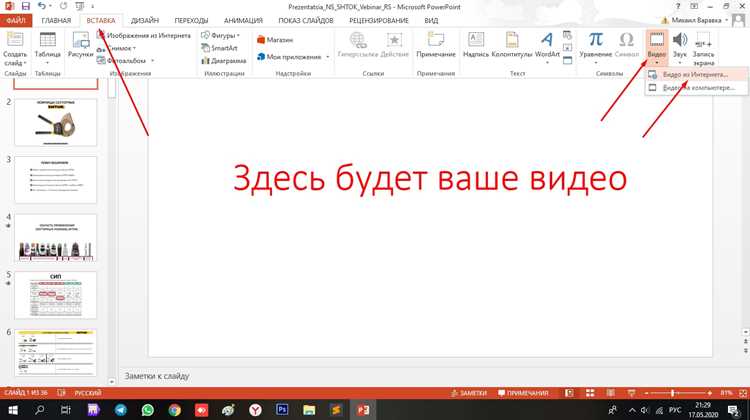Switch to the ГЛАВНАЯ tab
This screenshot has width=750, height=420.
point(56,21)
